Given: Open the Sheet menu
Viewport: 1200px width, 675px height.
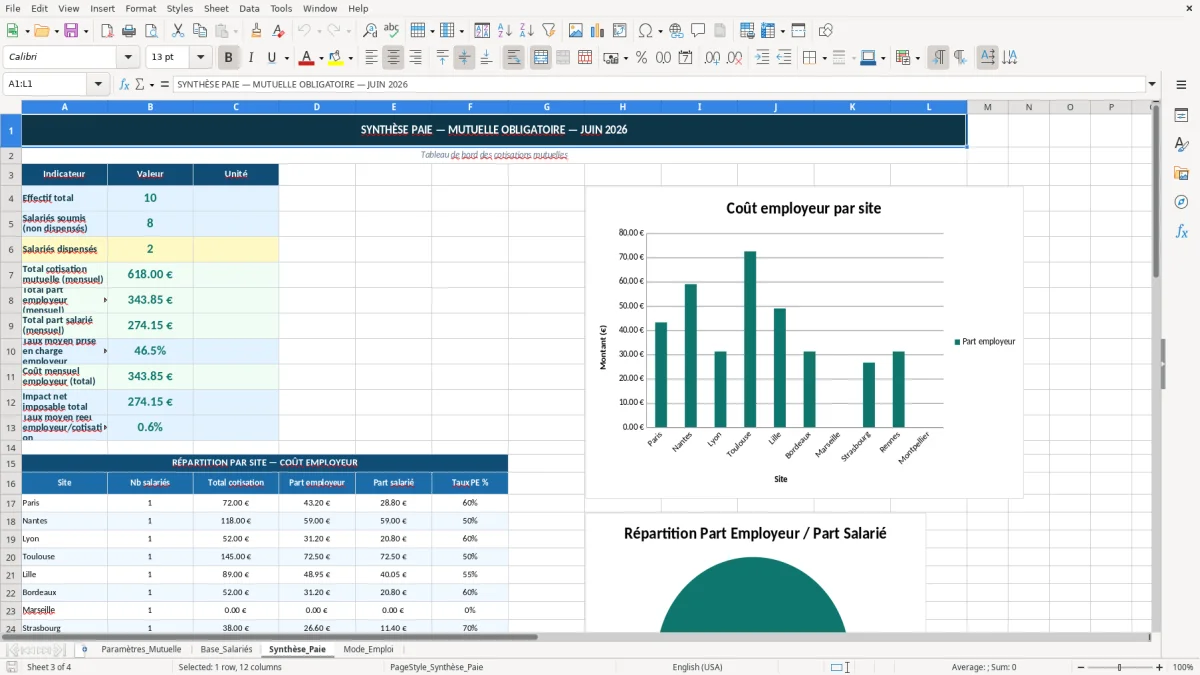Looking at the screenshot, I should click(216, 8).
